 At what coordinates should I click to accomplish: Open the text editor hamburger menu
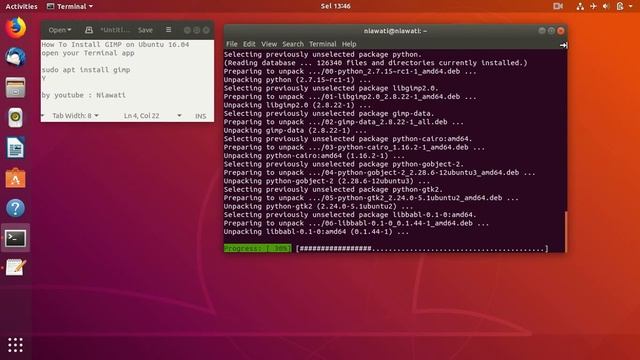[169, 30]
